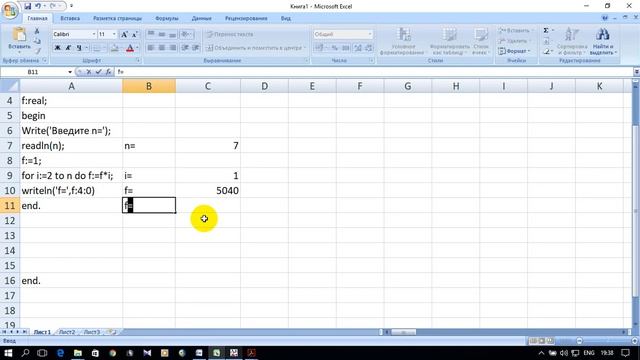
Task: Open the Формат cells dropdown
Action: coord(514,51)
